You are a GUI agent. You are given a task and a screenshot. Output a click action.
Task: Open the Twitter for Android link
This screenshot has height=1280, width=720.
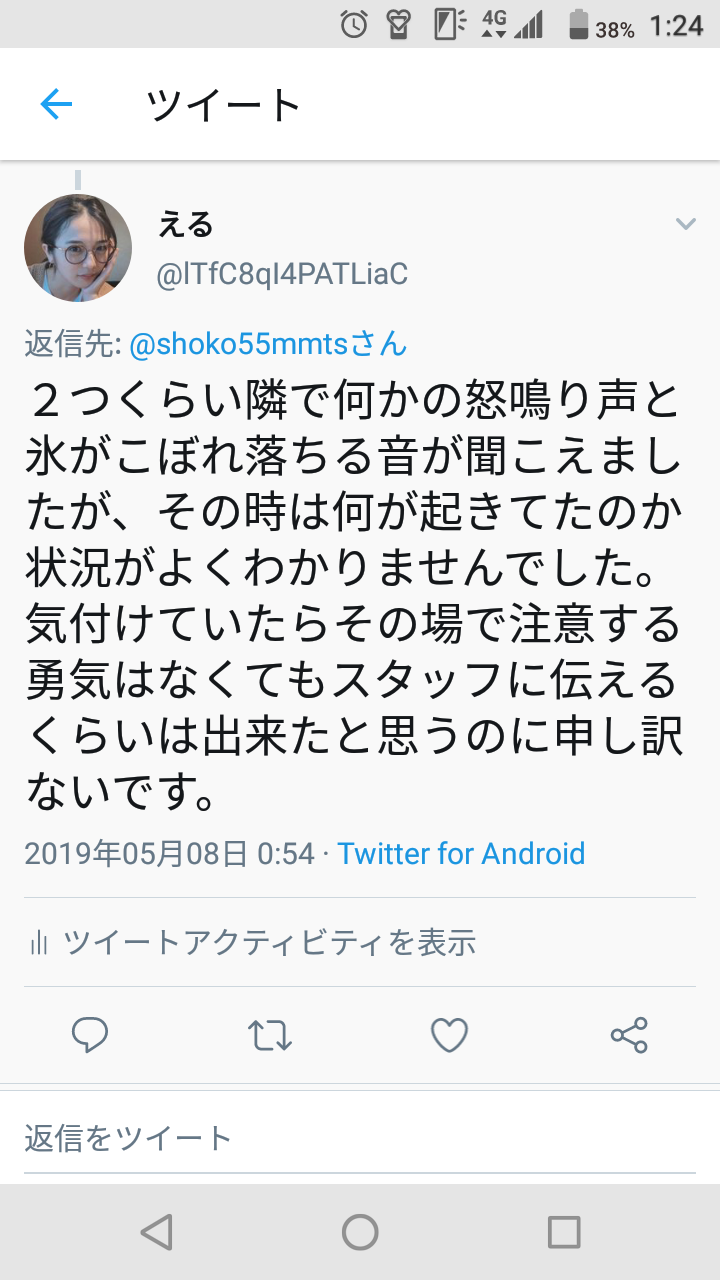(x=461, y=854)
